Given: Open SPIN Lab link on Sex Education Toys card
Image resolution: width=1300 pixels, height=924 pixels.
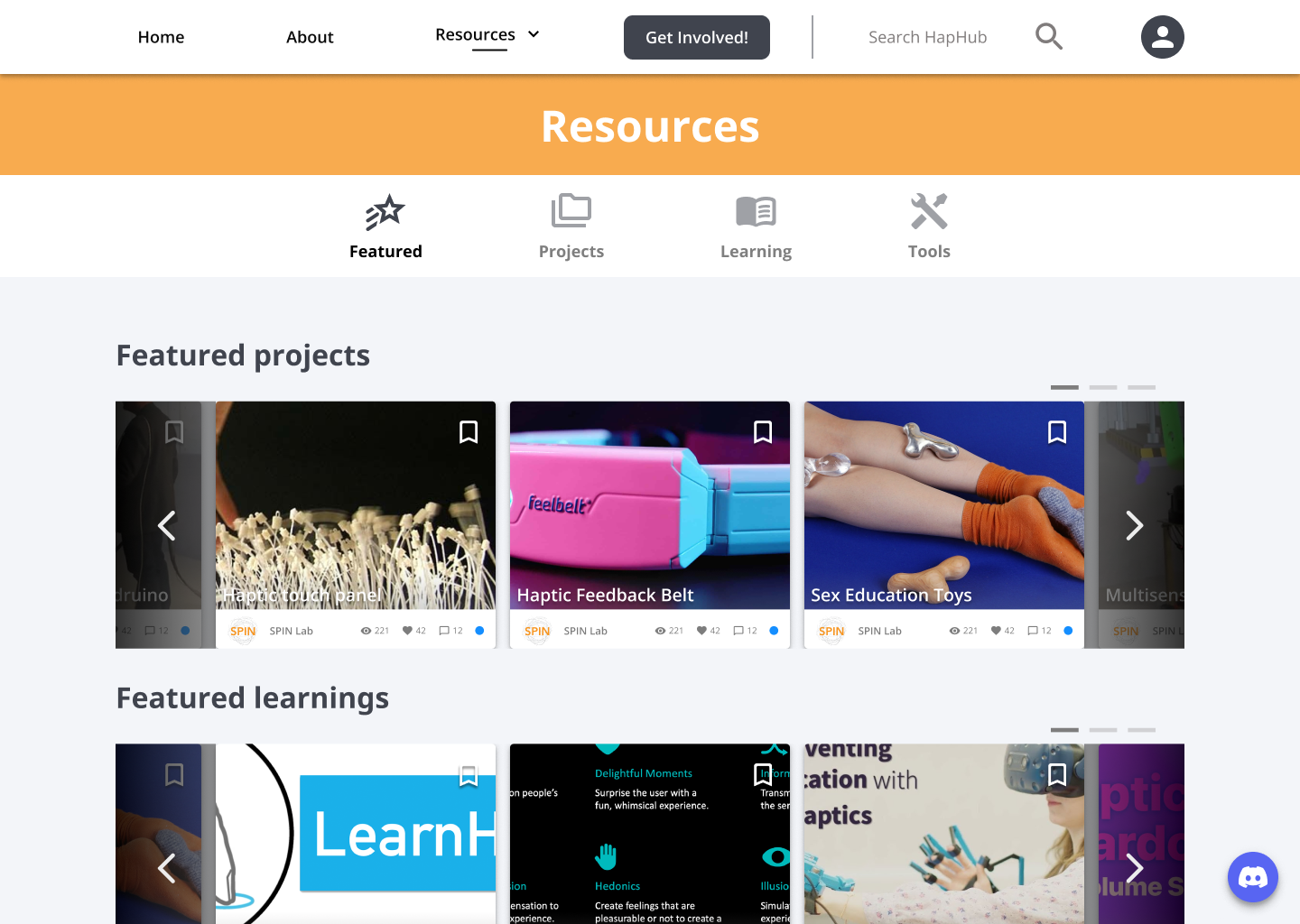Looking at the screenshot, I should (879, 631).
